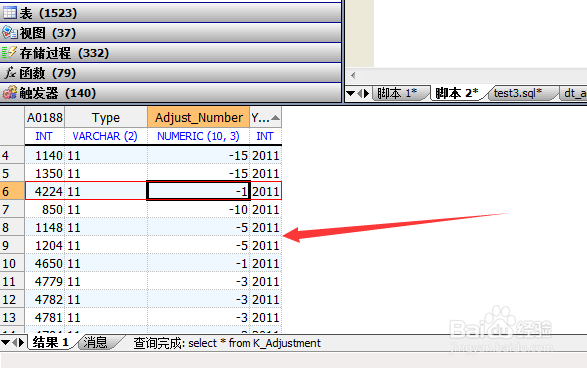
Task: Click Adjust_Number cell -10 in row 7
Action: coord(198,209)
